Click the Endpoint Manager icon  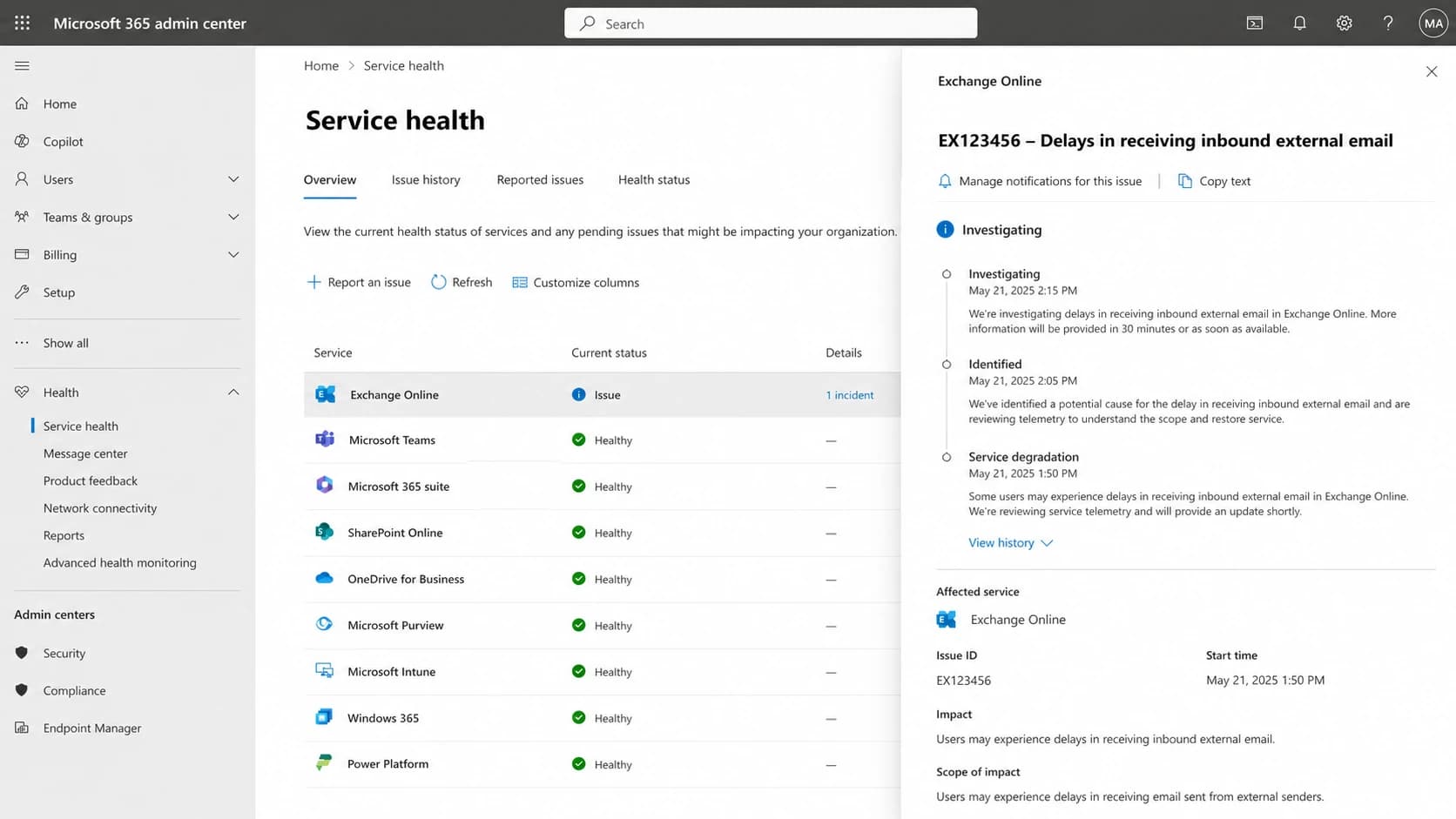click(x=22, y=728)
